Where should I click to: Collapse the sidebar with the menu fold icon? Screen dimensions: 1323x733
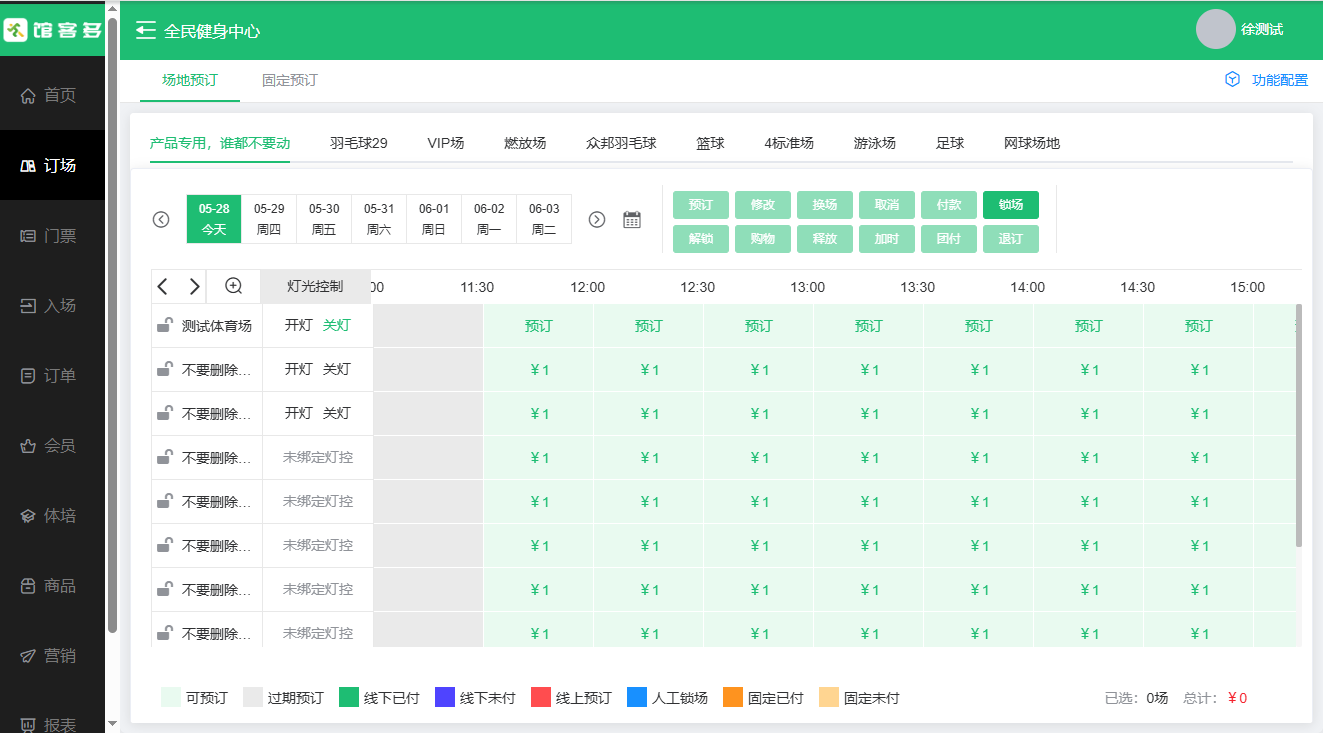coord(146,30)
